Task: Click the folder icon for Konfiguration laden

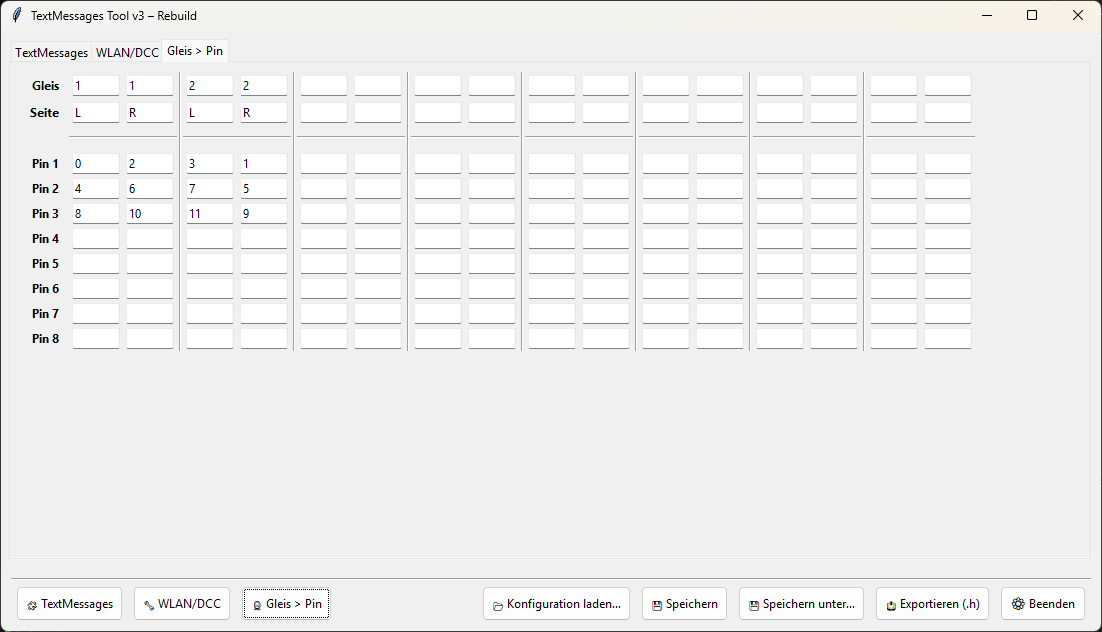Action: (x=498, y=605)
